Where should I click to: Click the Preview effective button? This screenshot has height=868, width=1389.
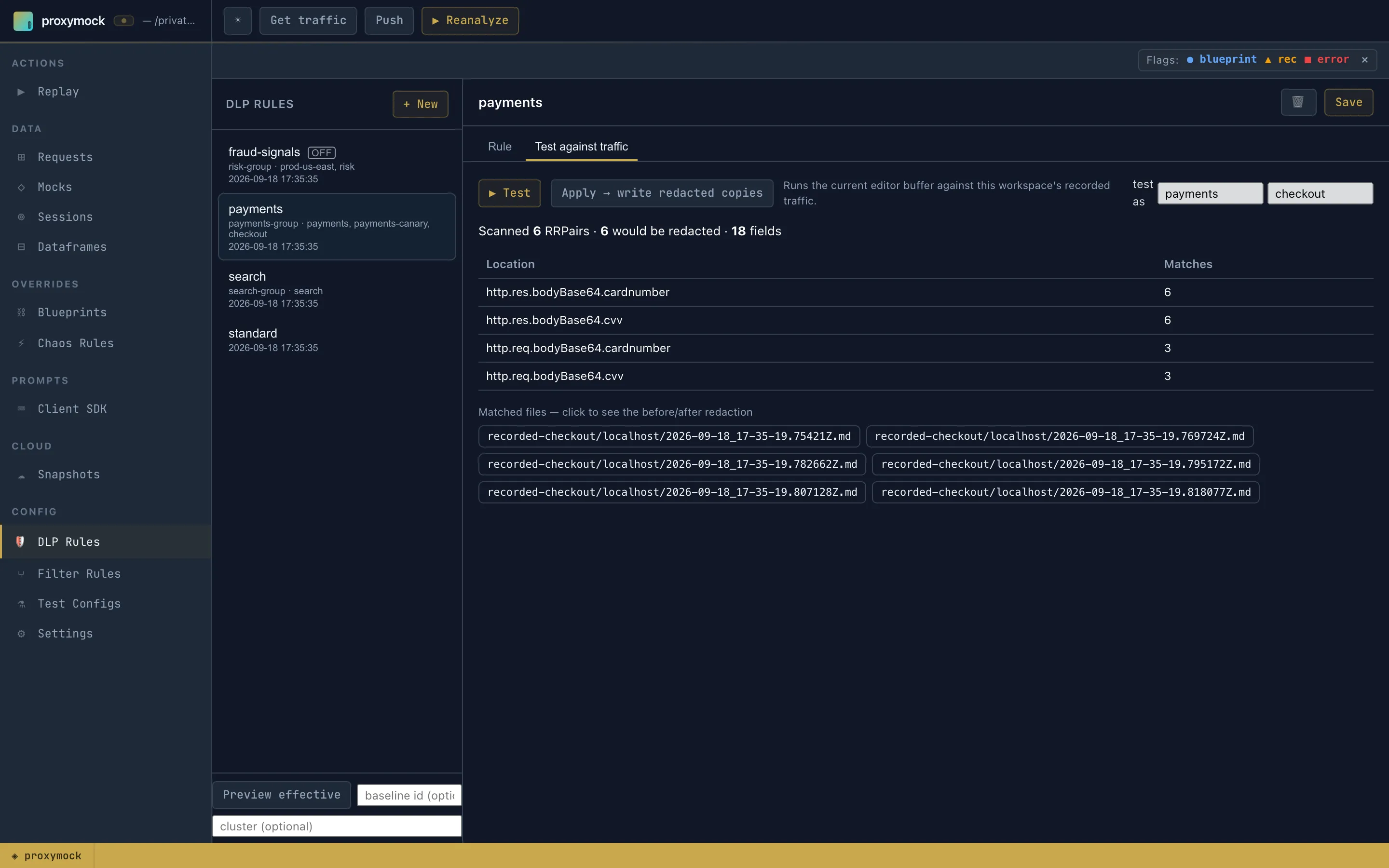pyautogui.click(x=281, y=795)
